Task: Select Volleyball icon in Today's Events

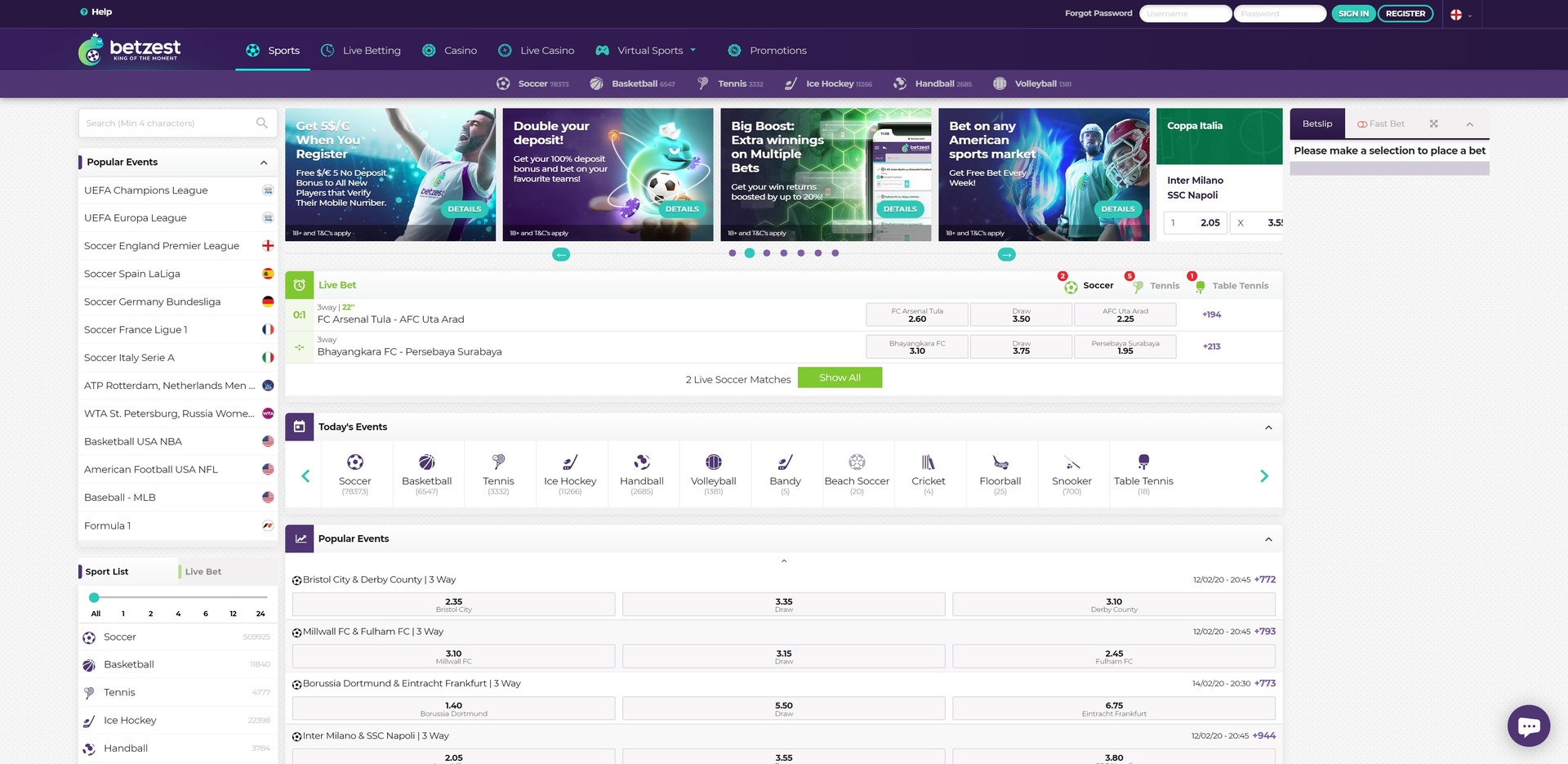Action: tap(714, 462)
